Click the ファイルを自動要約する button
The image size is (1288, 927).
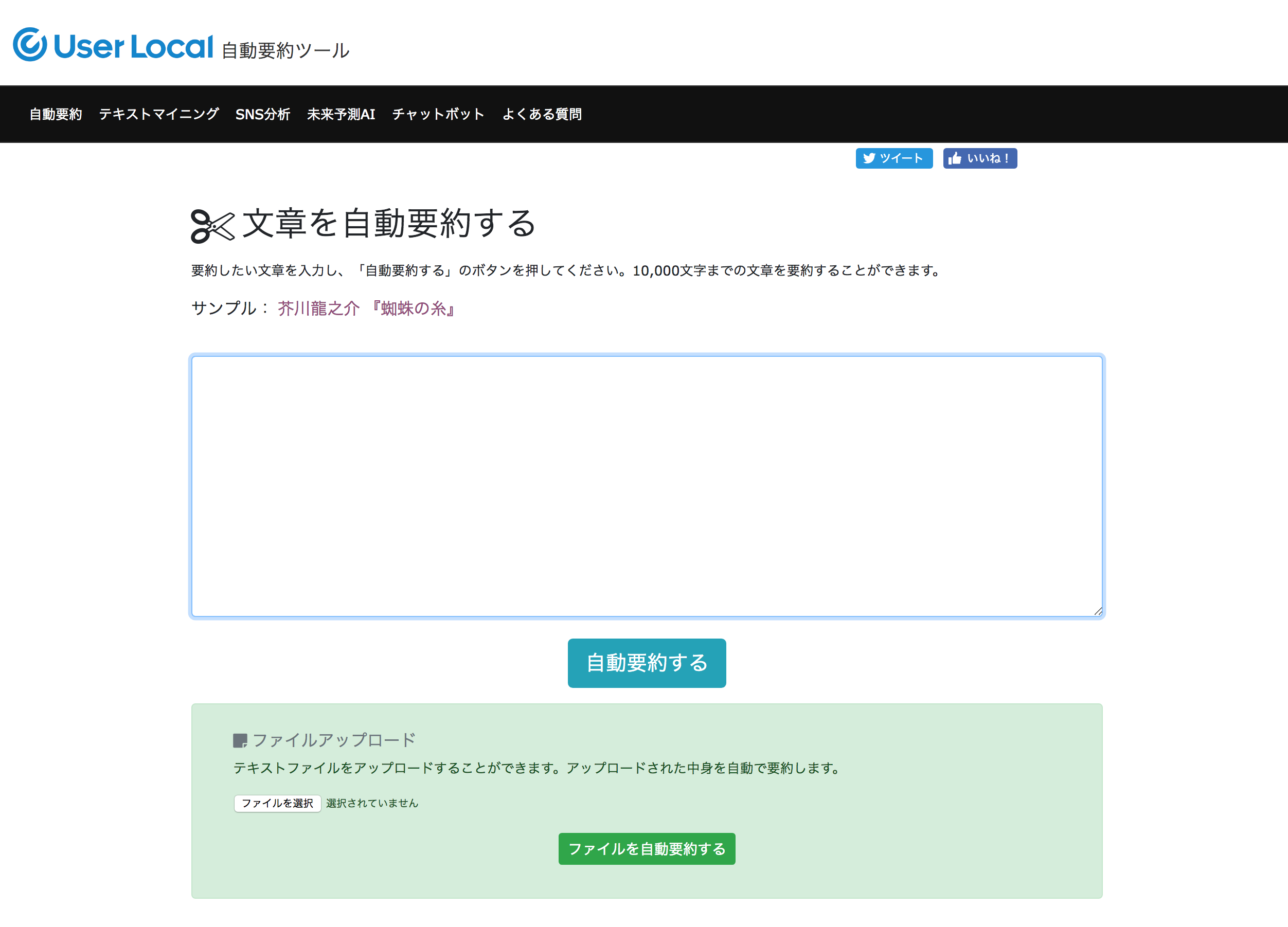click(647, 849)
